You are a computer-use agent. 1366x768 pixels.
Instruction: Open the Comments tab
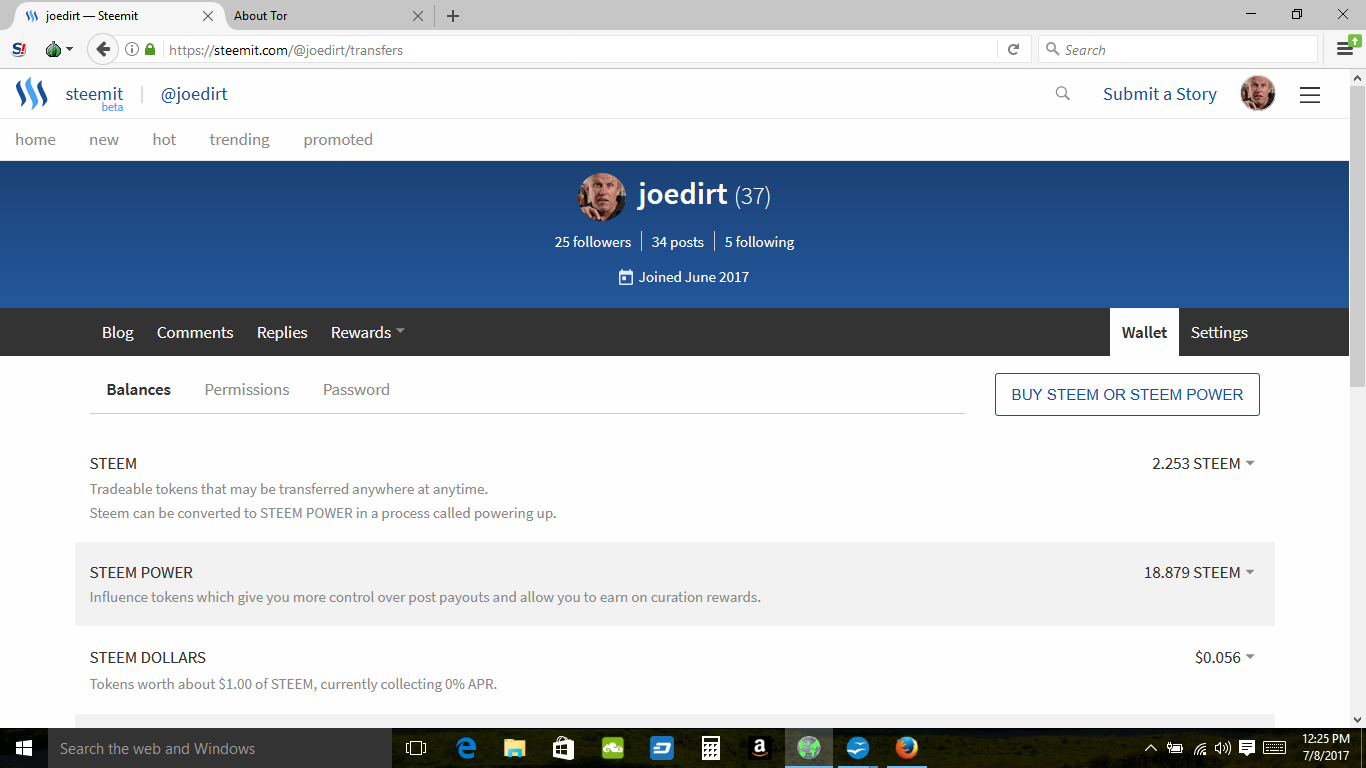(x=195, y=333)
